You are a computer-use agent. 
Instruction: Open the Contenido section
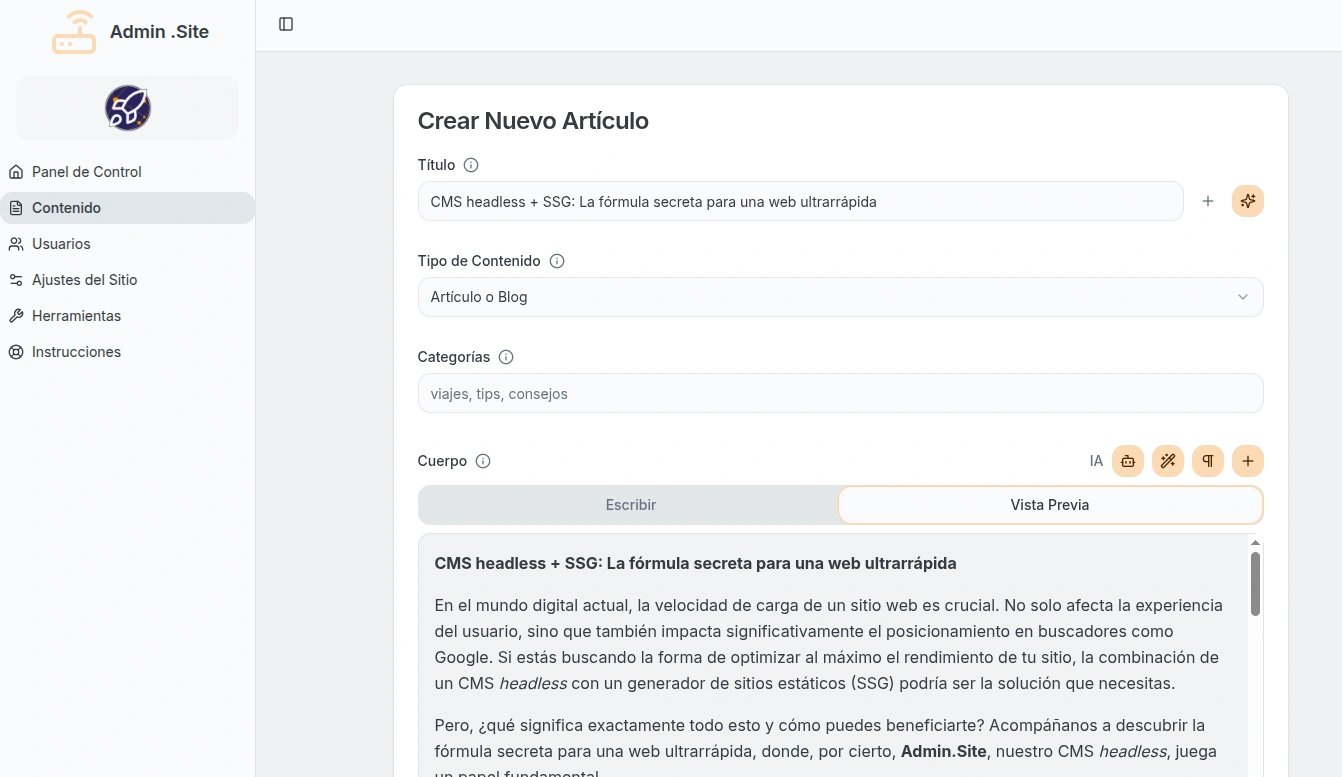(x=66, y=208)
